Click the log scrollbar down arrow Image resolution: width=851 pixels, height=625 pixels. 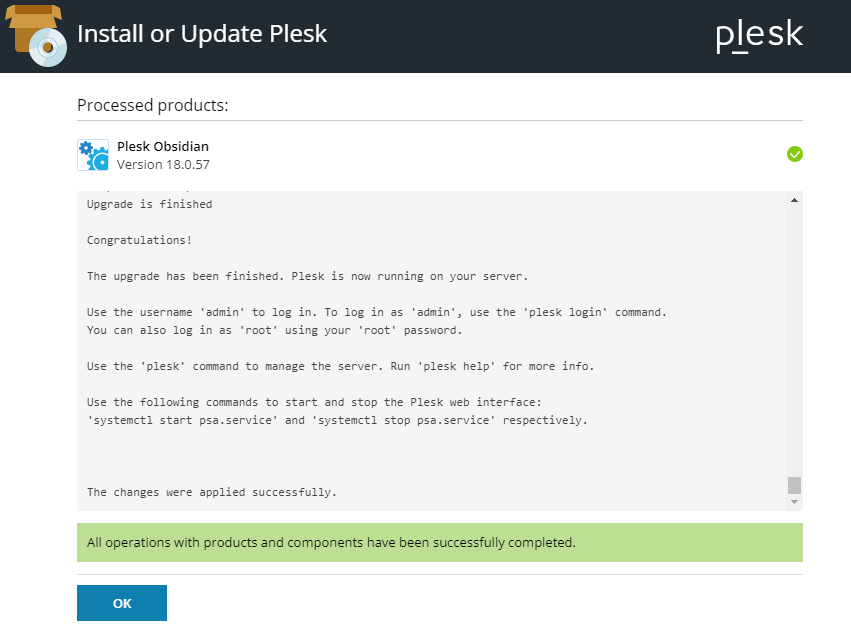pos(794,502)
